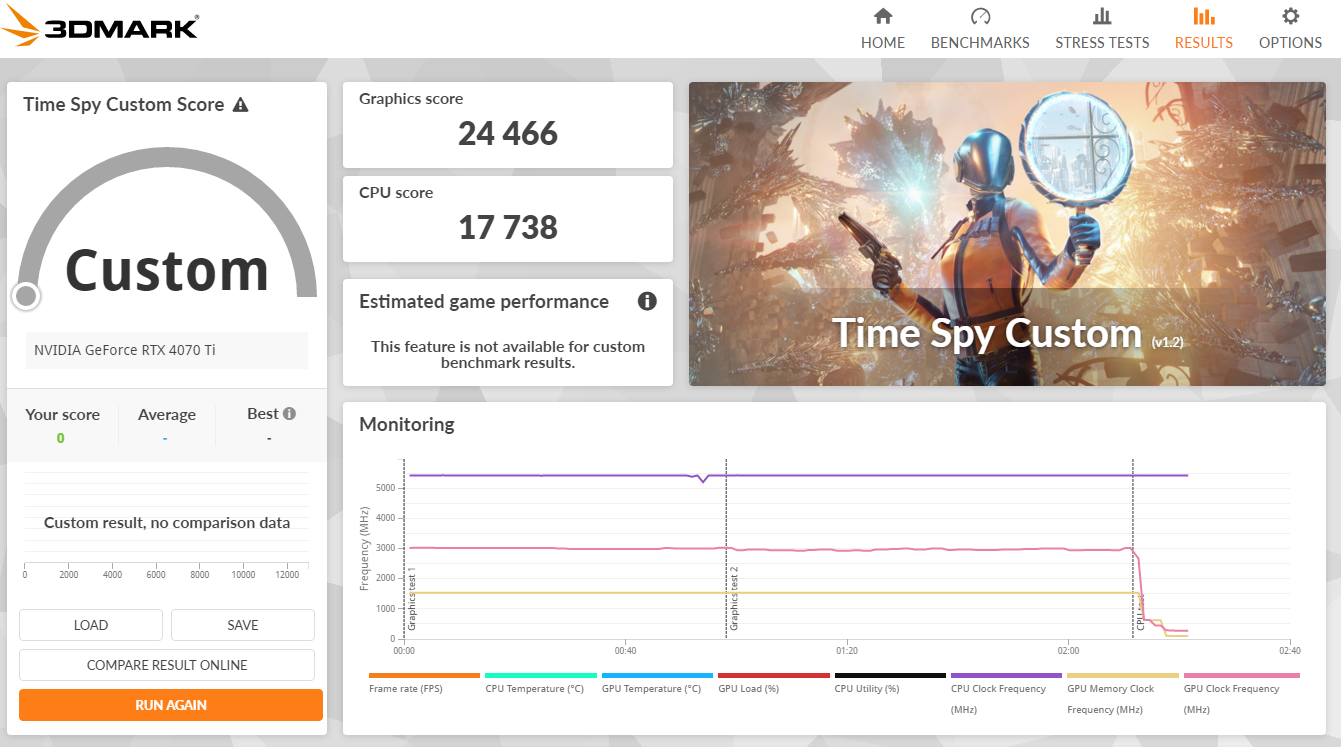Switch to the BENCHMARKS tab label
This screenshot has height=747, width=1341.
coord(980,43)
